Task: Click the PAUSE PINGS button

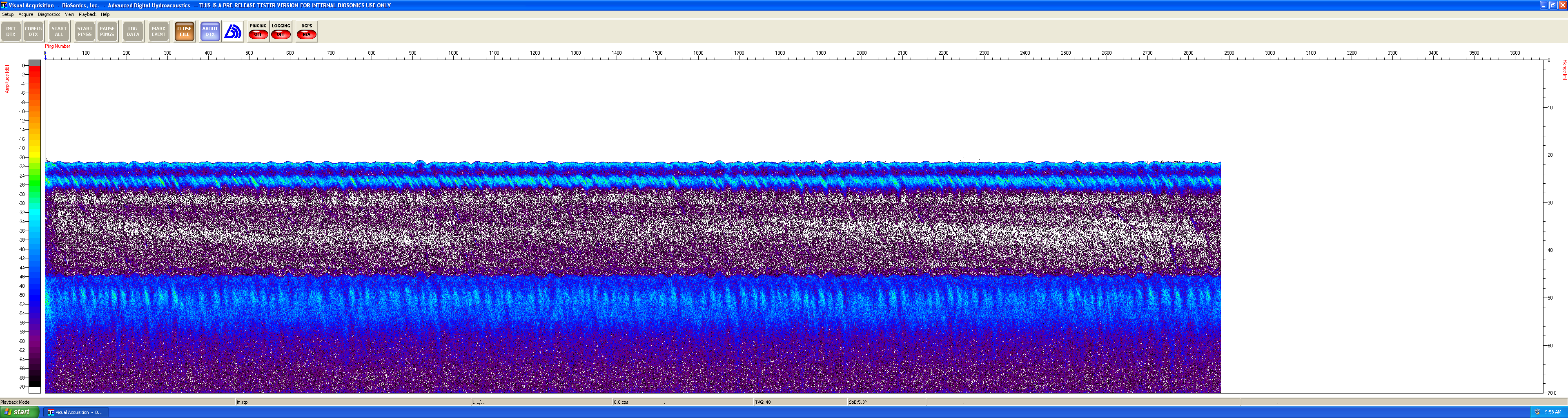Action: 107,32
